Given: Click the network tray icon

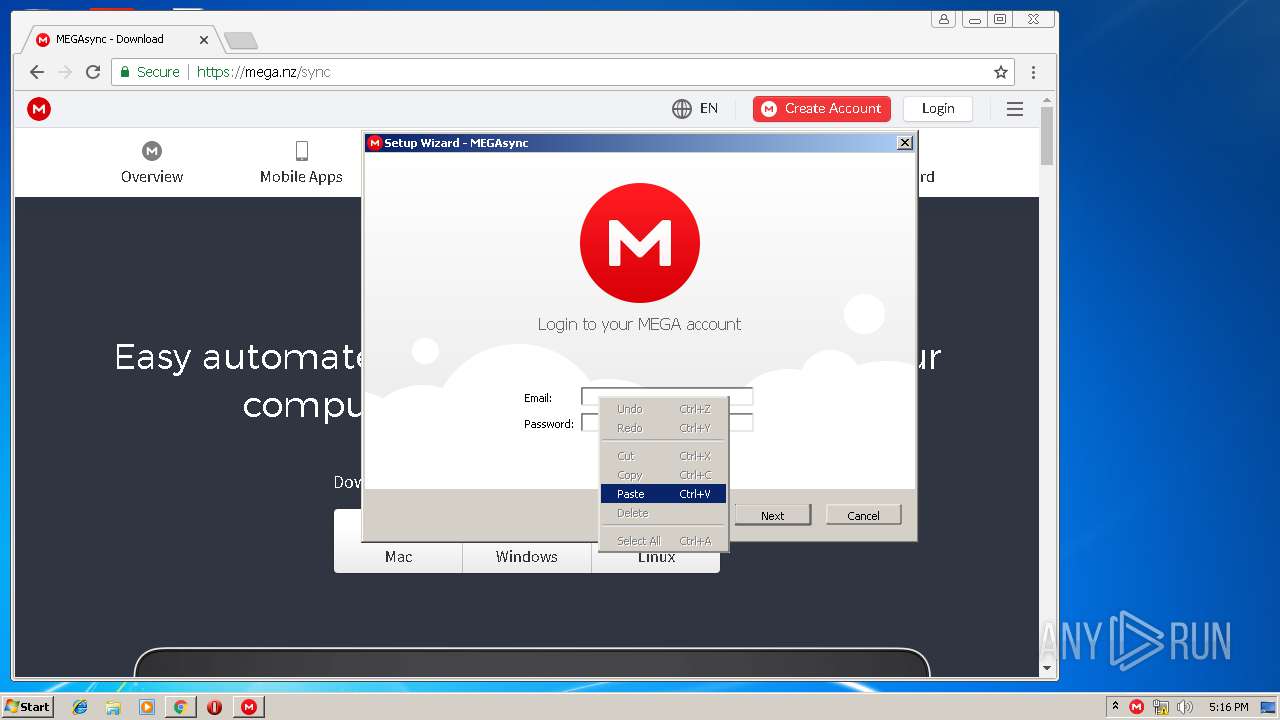Looking at the screenshot, I should click(x=1161, y=707).
